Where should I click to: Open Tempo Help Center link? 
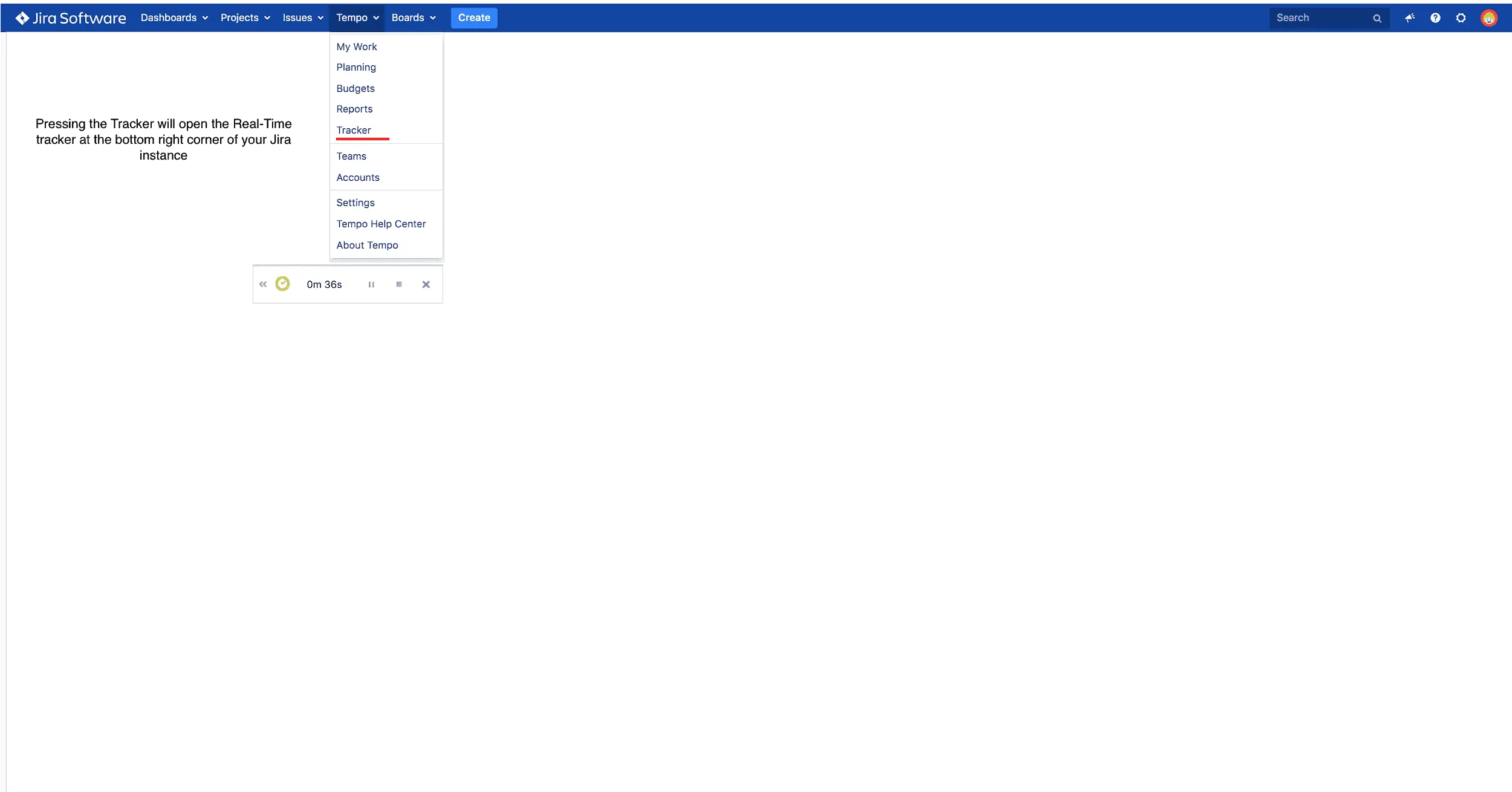(x=381, y=224)
